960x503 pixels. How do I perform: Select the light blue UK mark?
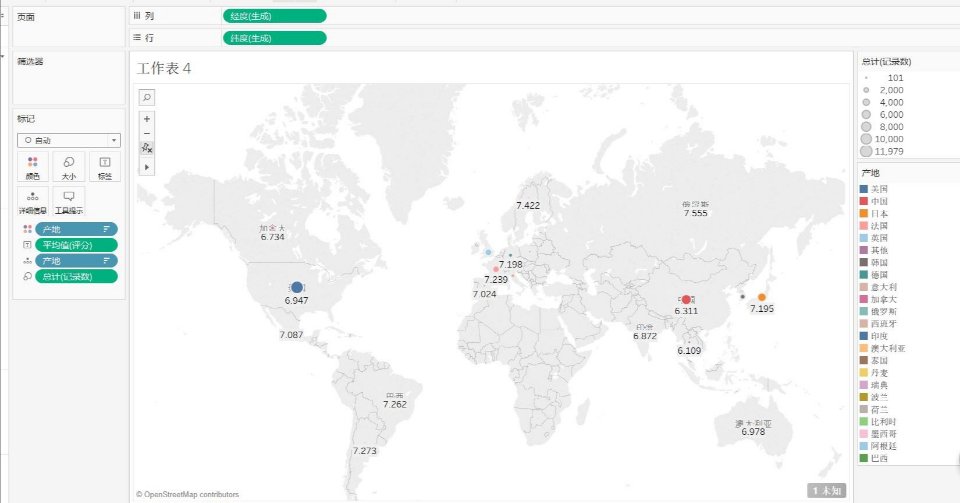[x=488, y=252]
